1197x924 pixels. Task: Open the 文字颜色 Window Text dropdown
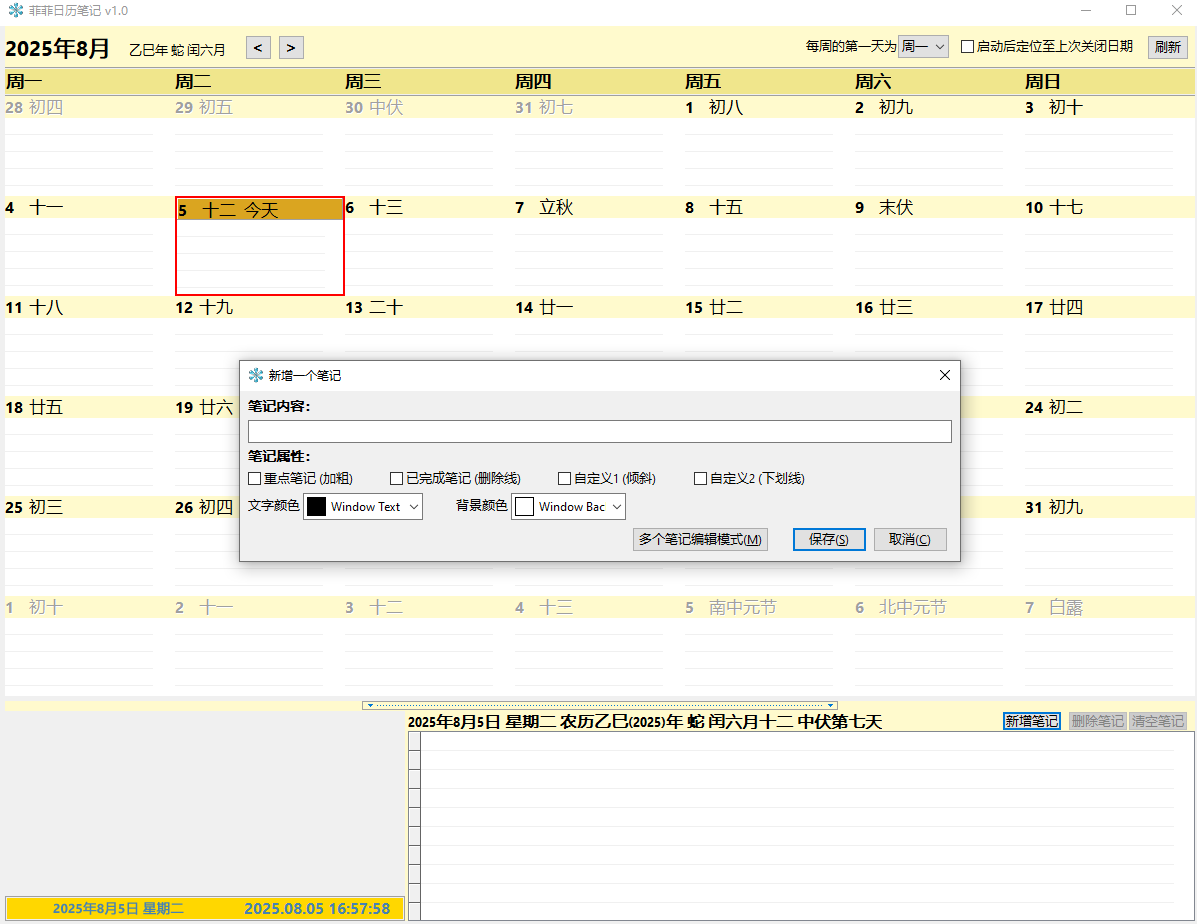coord(363,507)
